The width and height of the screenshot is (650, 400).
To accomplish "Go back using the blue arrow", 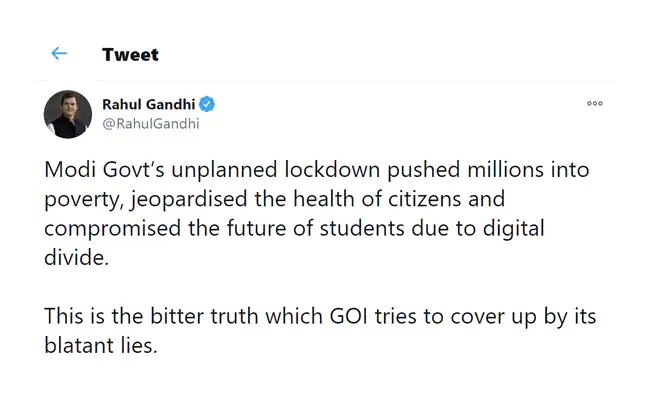I will point(59,54).
